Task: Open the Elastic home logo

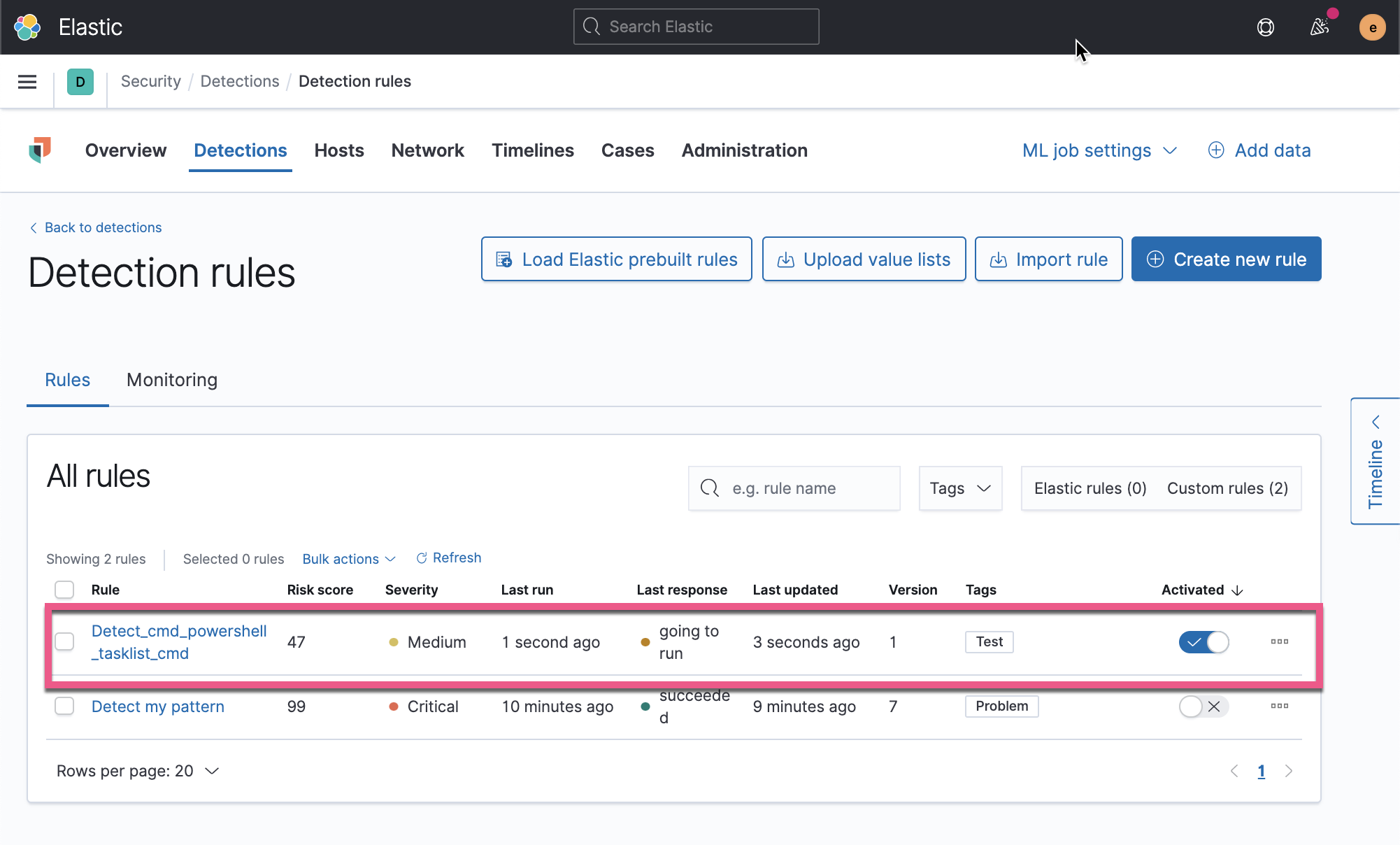Action: point(27,27)
